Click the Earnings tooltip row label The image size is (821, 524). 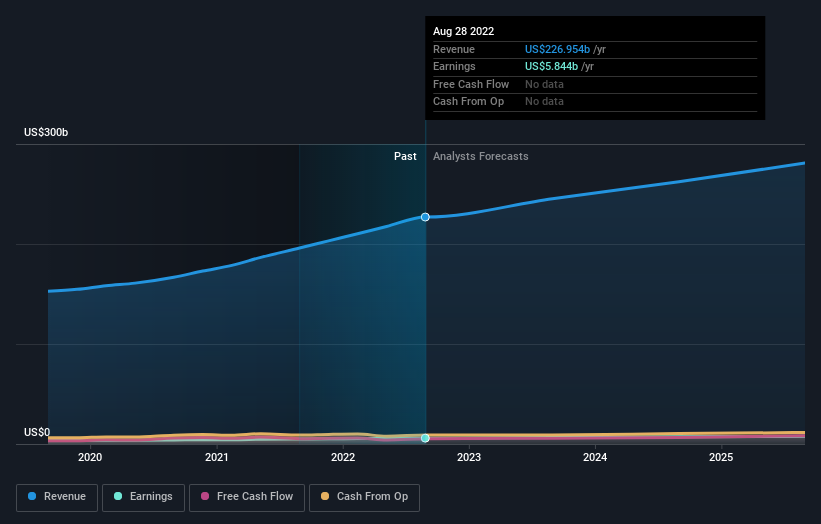[454, 66]
